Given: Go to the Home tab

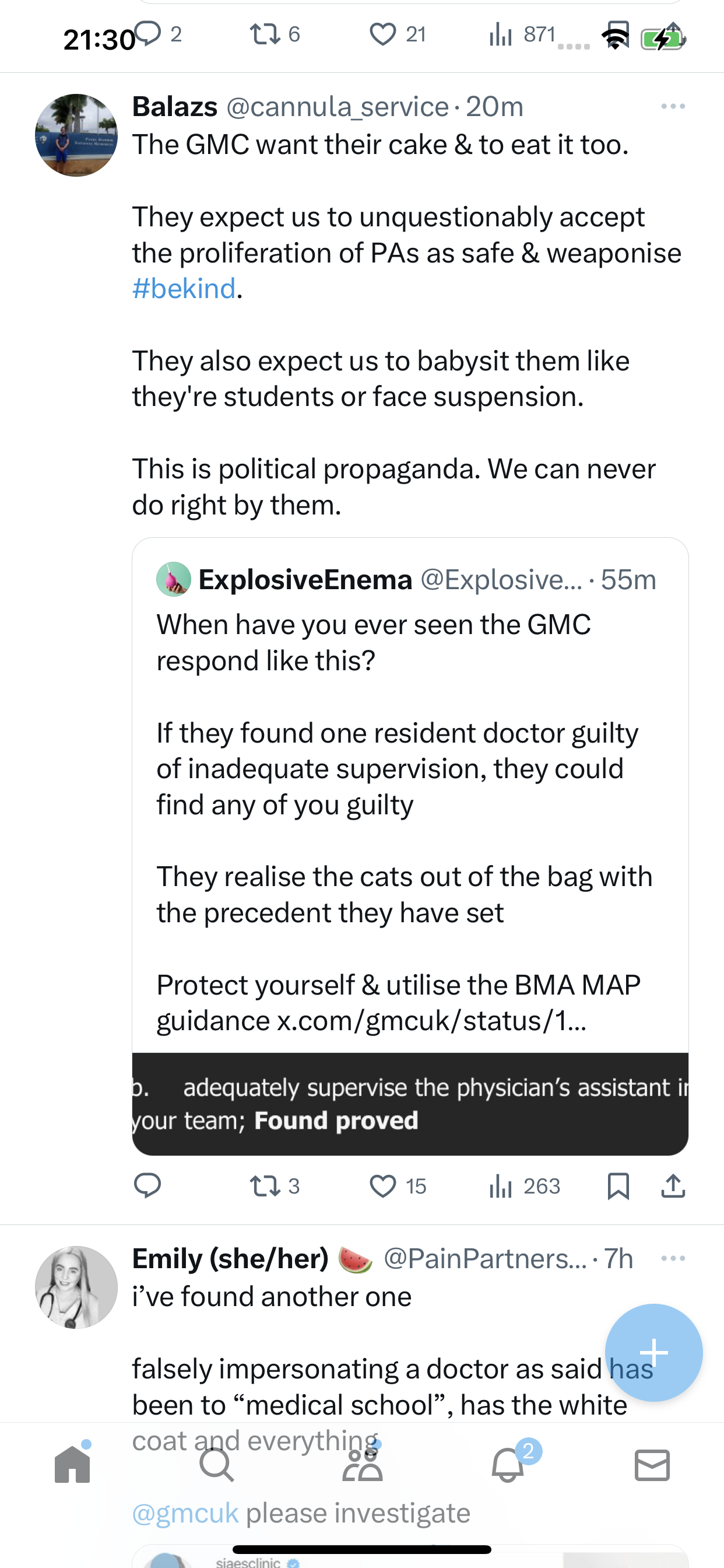Looking at the screenshot, I should pos(72,1464).
